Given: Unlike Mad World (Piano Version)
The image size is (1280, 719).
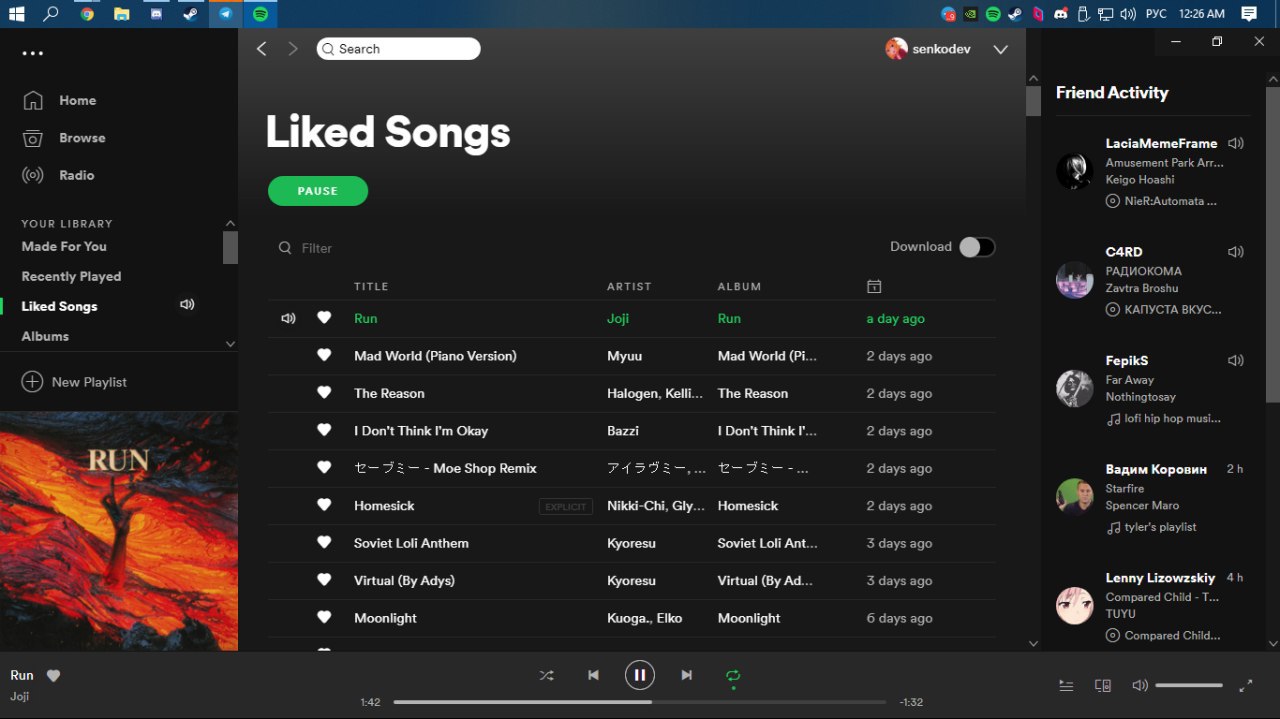Looking at the screenshot, I should point(324,355).
